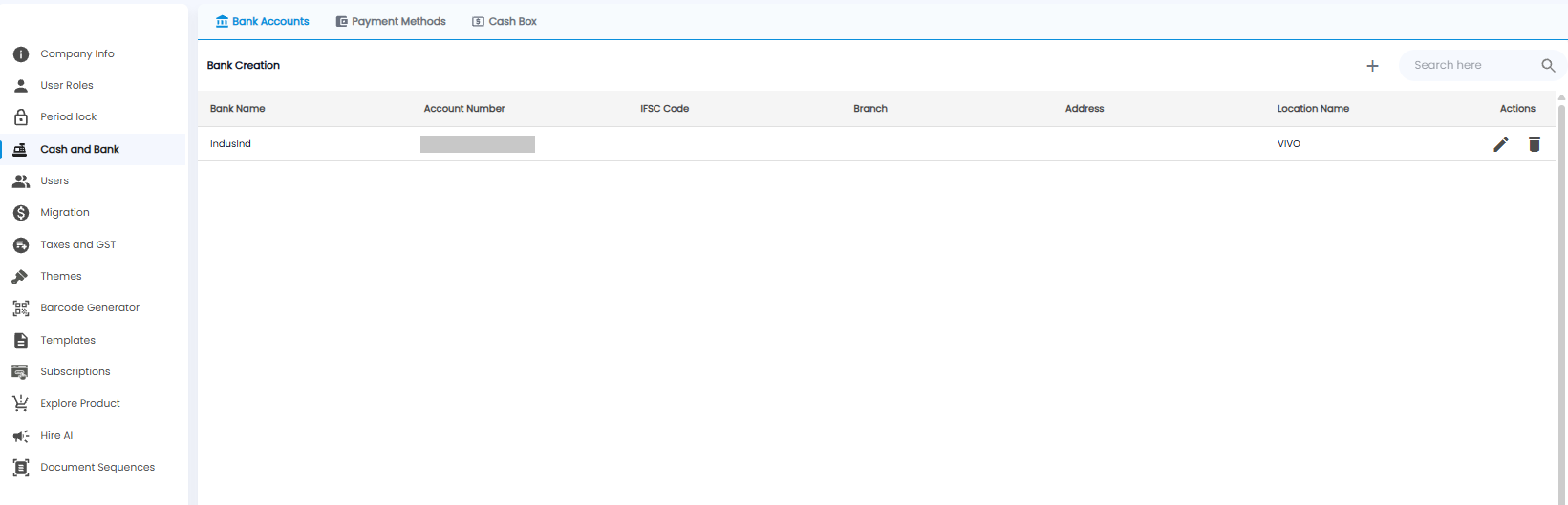Click the Branch column header
Screen dimensions: 1568x505
[x=870, y=109]
